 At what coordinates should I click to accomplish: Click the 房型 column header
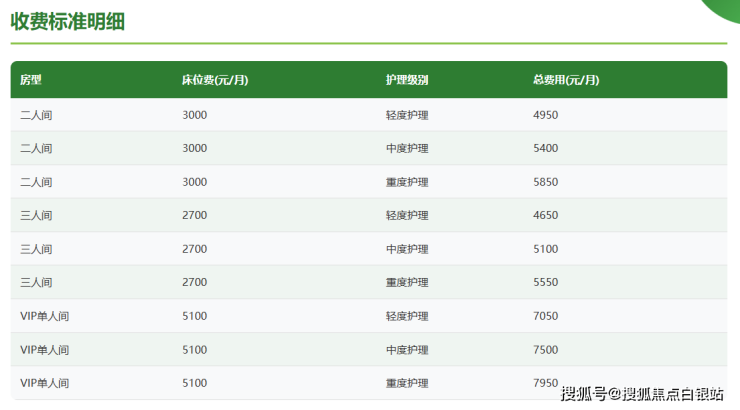coord(31,80)
